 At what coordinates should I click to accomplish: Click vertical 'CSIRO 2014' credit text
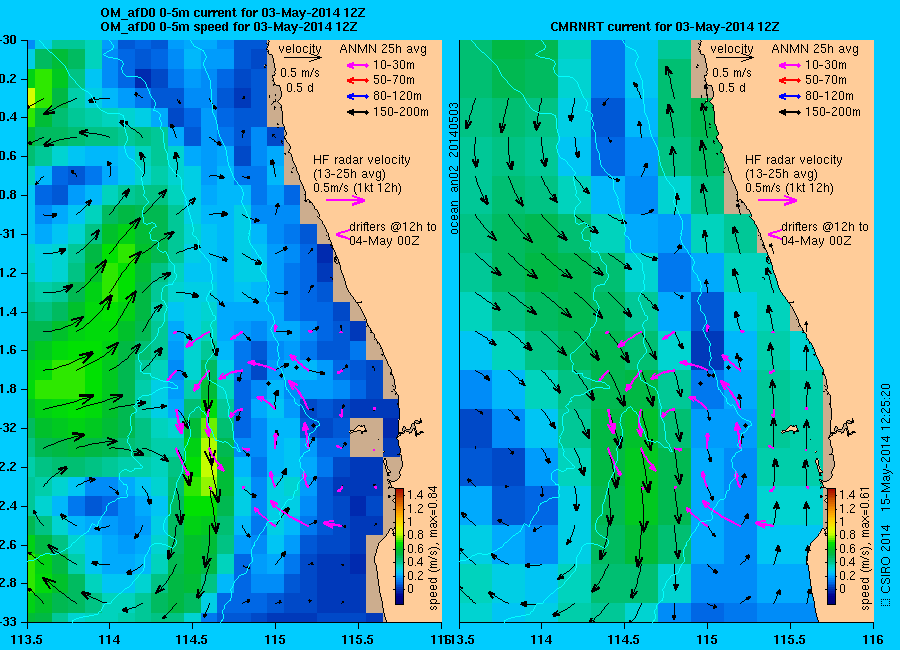tap(886, 560)
